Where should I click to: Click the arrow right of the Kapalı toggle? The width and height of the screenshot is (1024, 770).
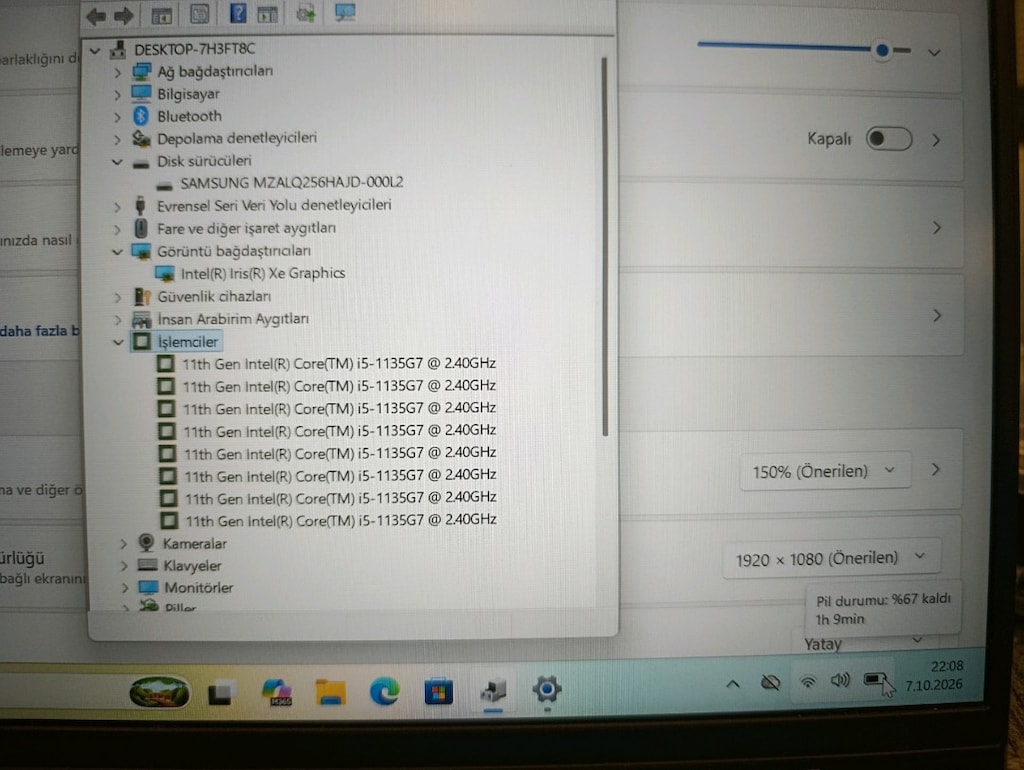click(x=936, y=140)
